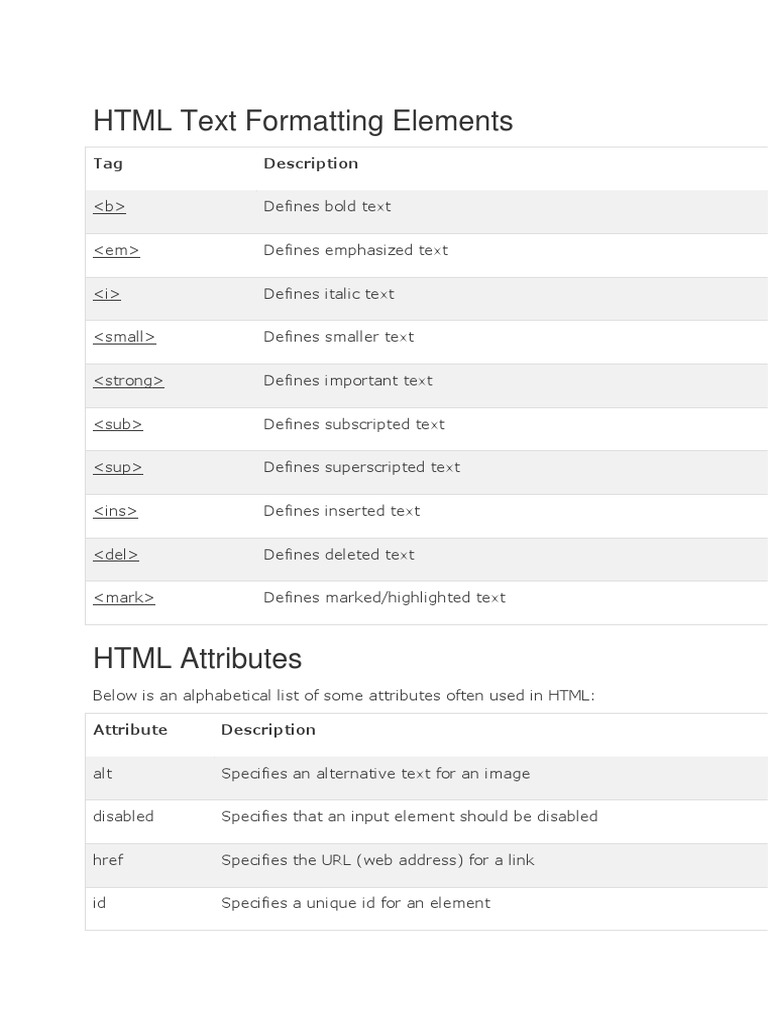768x1024 pixels.
Task: Click the 'Below is an alphabetical list' sentence
Action: (343, 695)
